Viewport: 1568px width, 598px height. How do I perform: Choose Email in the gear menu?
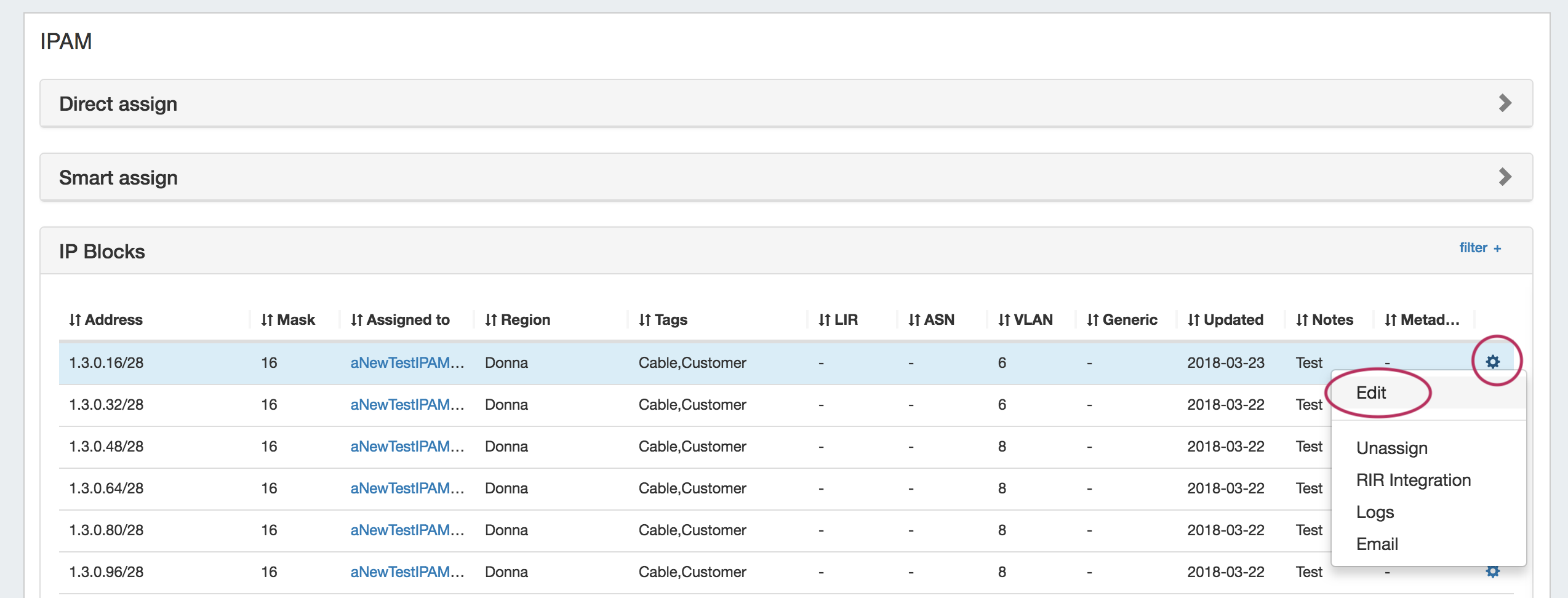coord(1377,544)
